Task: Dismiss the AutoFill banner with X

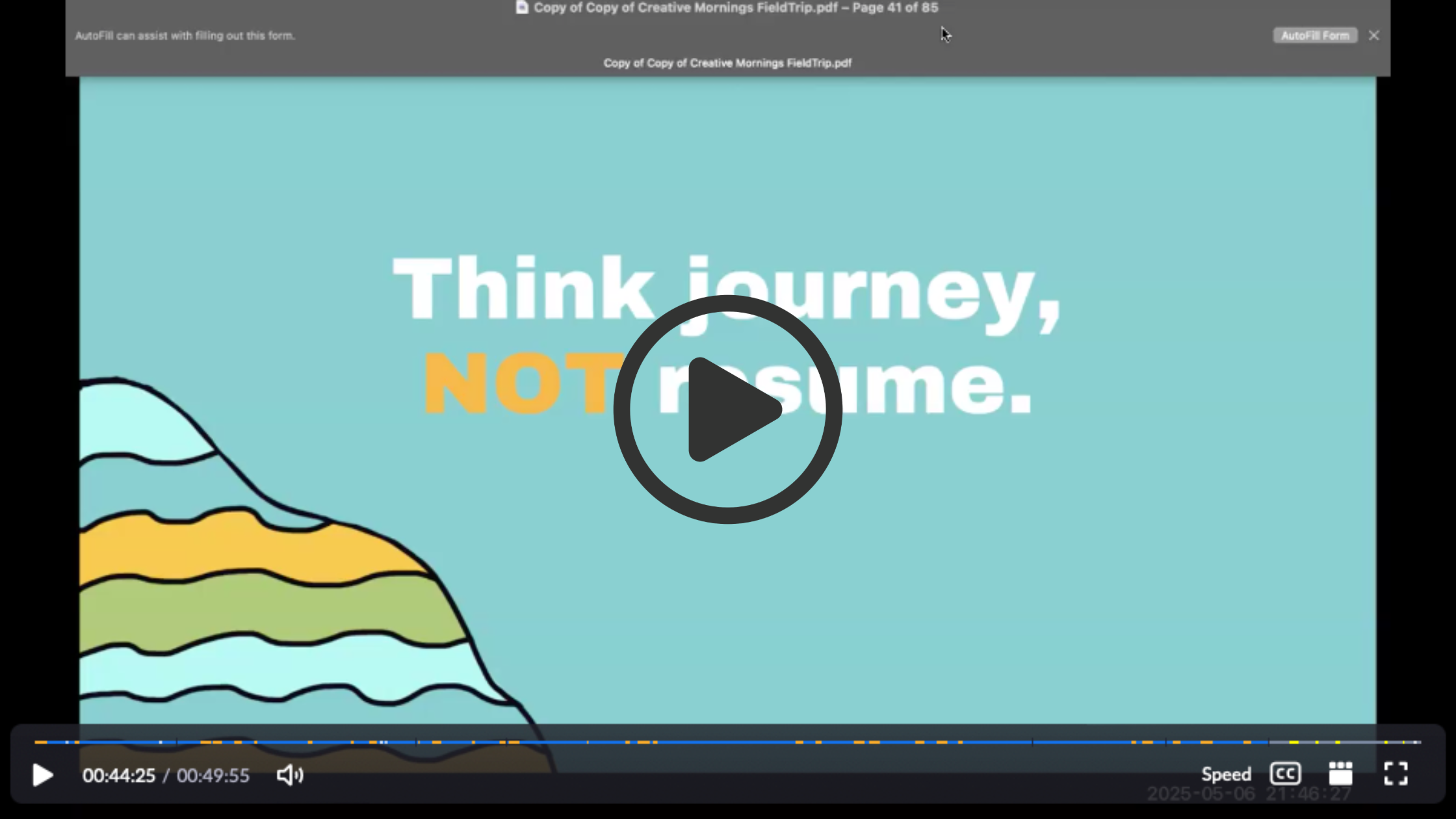Action: coord(1373,36)
